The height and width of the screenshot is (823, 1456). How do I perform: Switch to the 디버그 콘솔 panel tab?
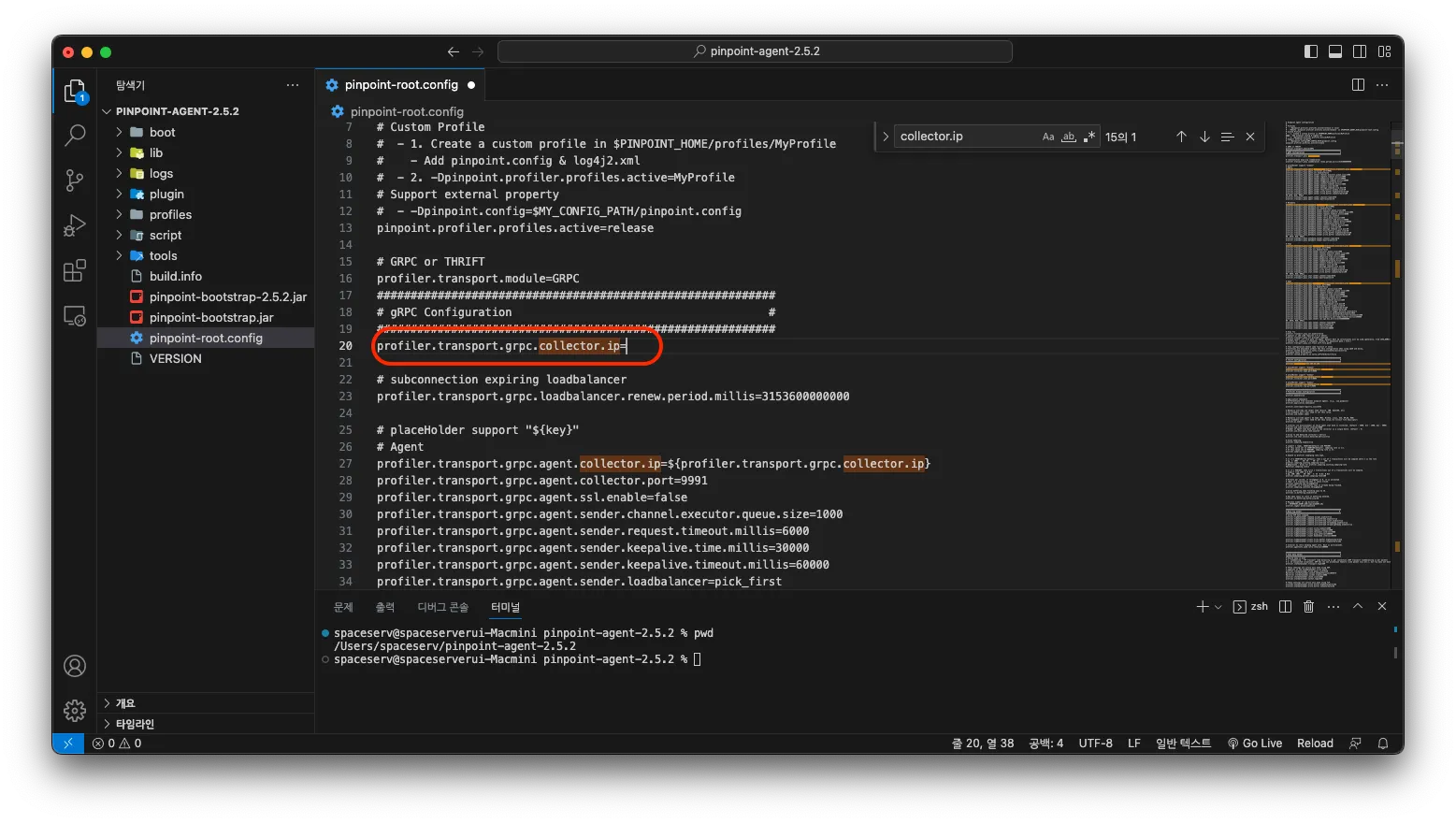click(442, 607)
